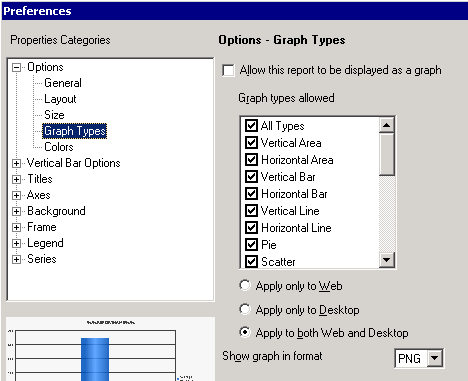Click the graph types list scroll-down arrow

[387, 260]
